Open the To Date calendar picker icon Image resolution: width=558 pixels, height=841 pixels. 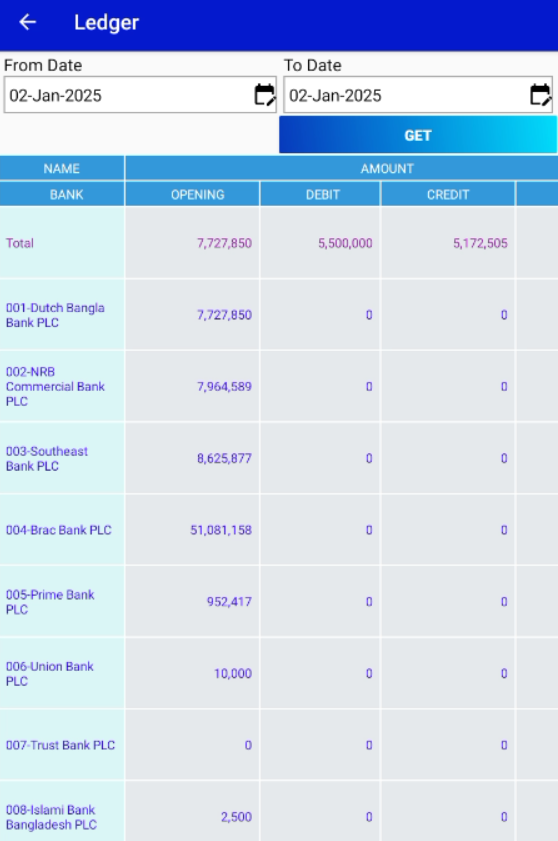540,95
